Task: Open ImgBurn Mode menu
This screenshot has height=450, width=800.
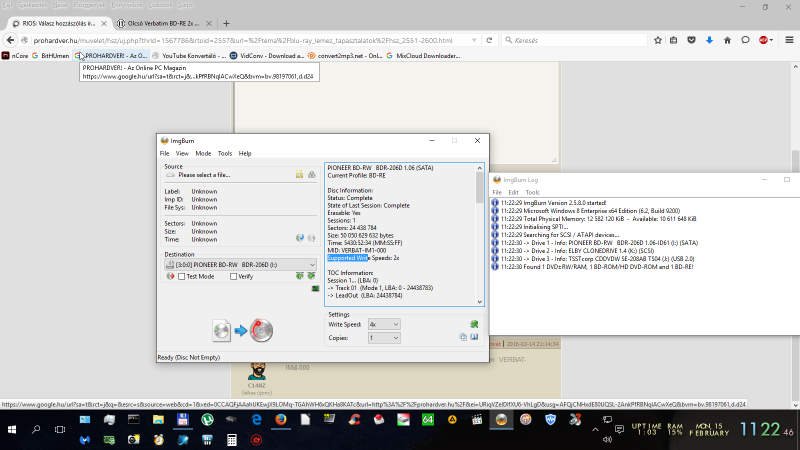Action: tap(203, 153)
